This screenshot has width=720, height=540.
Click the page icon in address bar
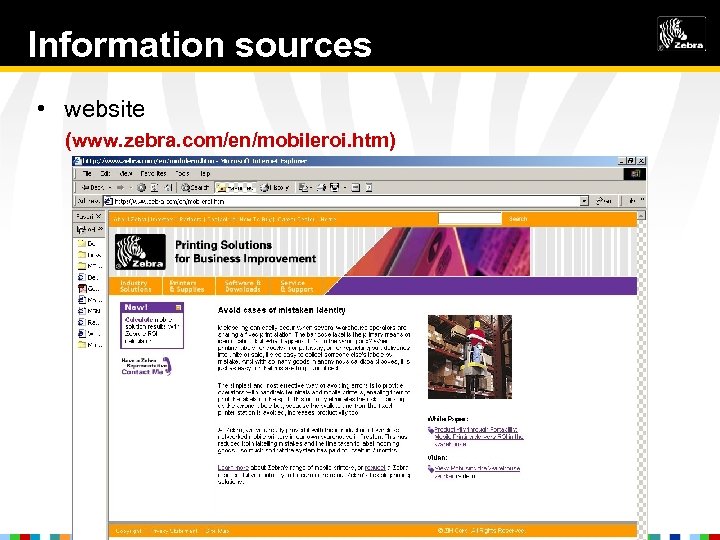coord(108,201)
